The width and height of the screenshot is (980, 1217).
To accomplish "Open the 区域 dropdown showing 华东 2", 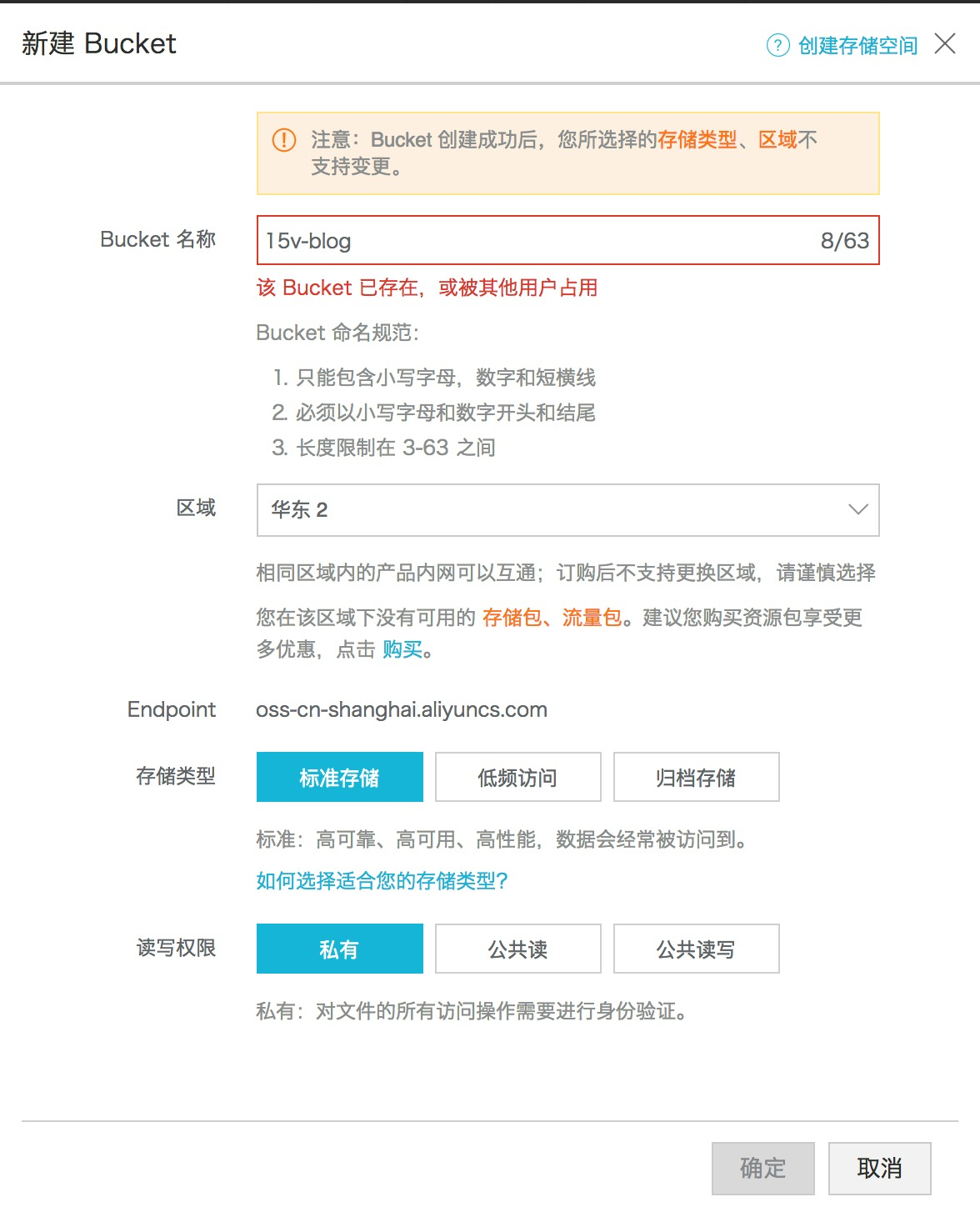I will pos(567,510).
